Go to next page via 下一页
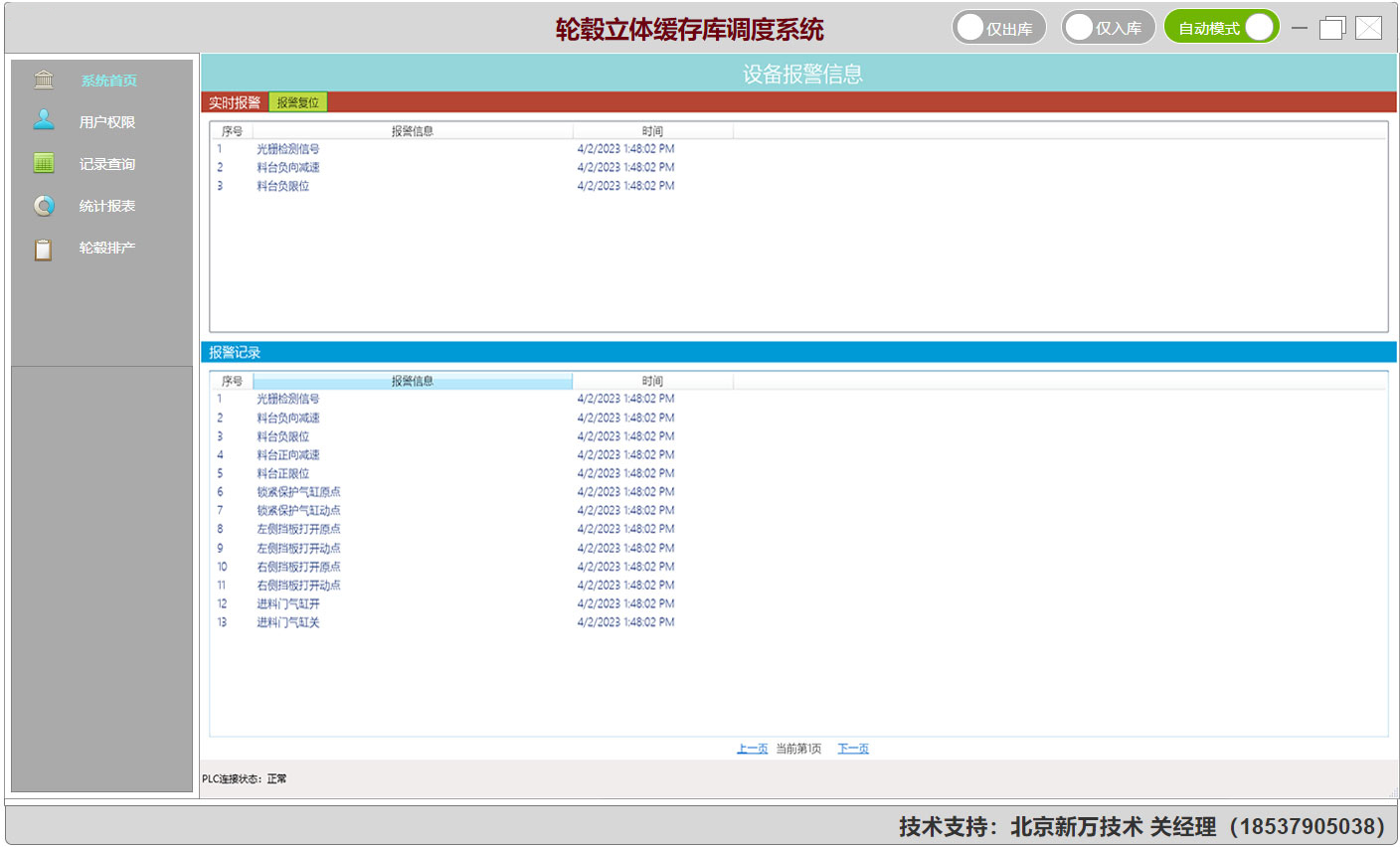The height and width of the screenshot is (847, 1400). [853, 749]
